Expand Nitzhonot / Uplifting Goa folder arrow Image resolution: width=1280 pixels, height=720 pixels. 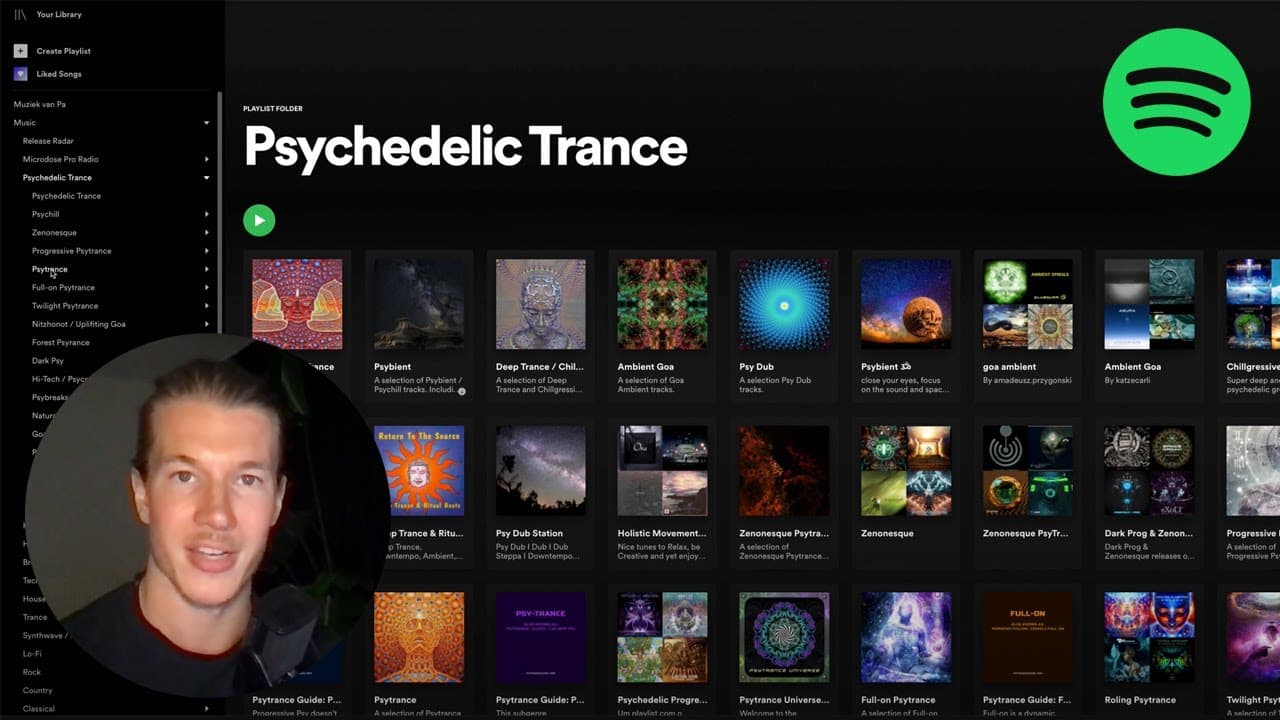pos(207,324)
